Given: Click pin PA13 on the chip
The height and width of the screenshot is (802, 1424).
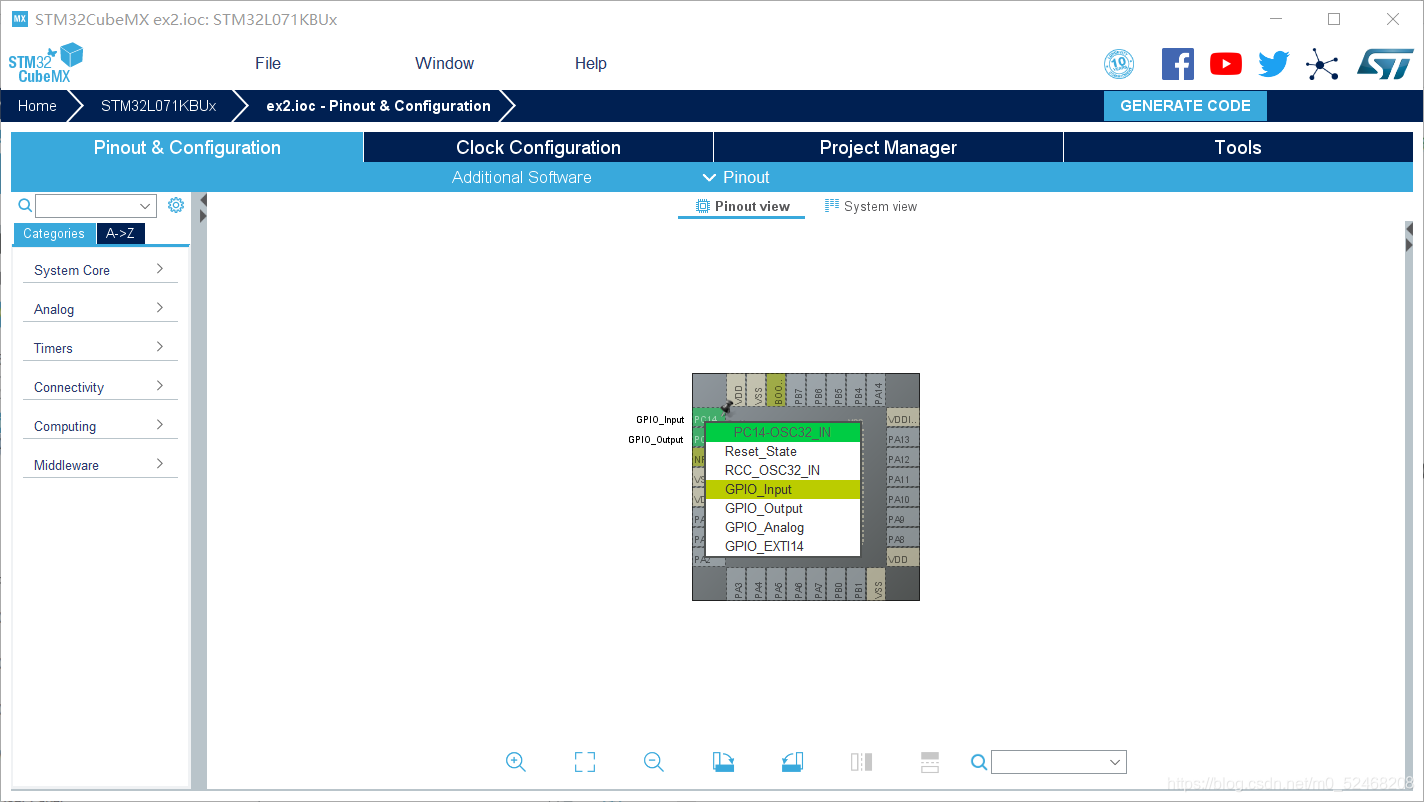Looking at the screenshot, I should (902, 439).
